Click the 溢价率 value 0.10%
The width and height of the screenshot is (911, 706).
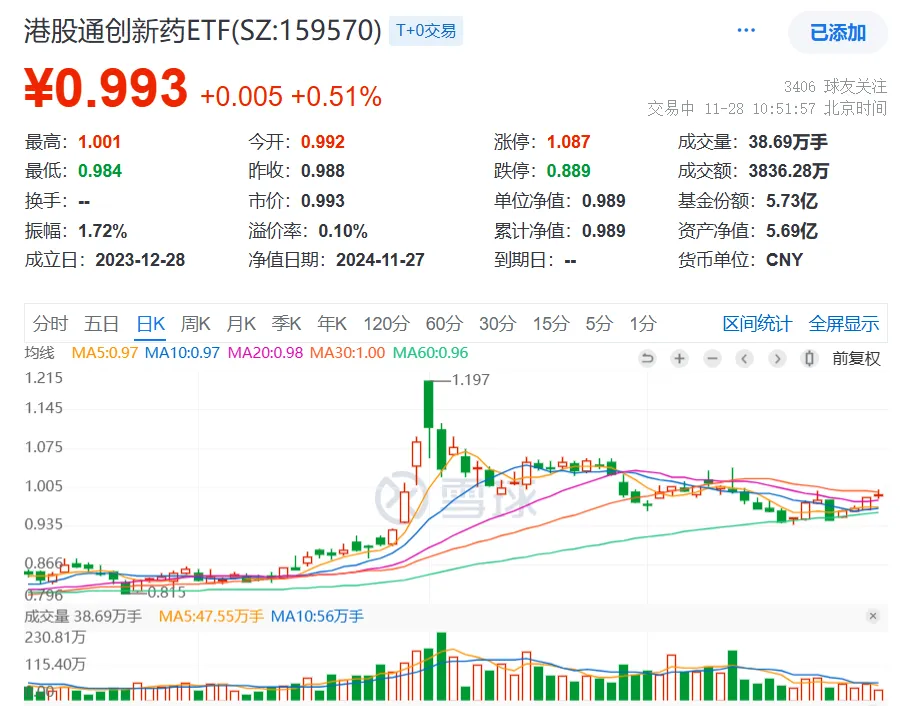(343, 231)
